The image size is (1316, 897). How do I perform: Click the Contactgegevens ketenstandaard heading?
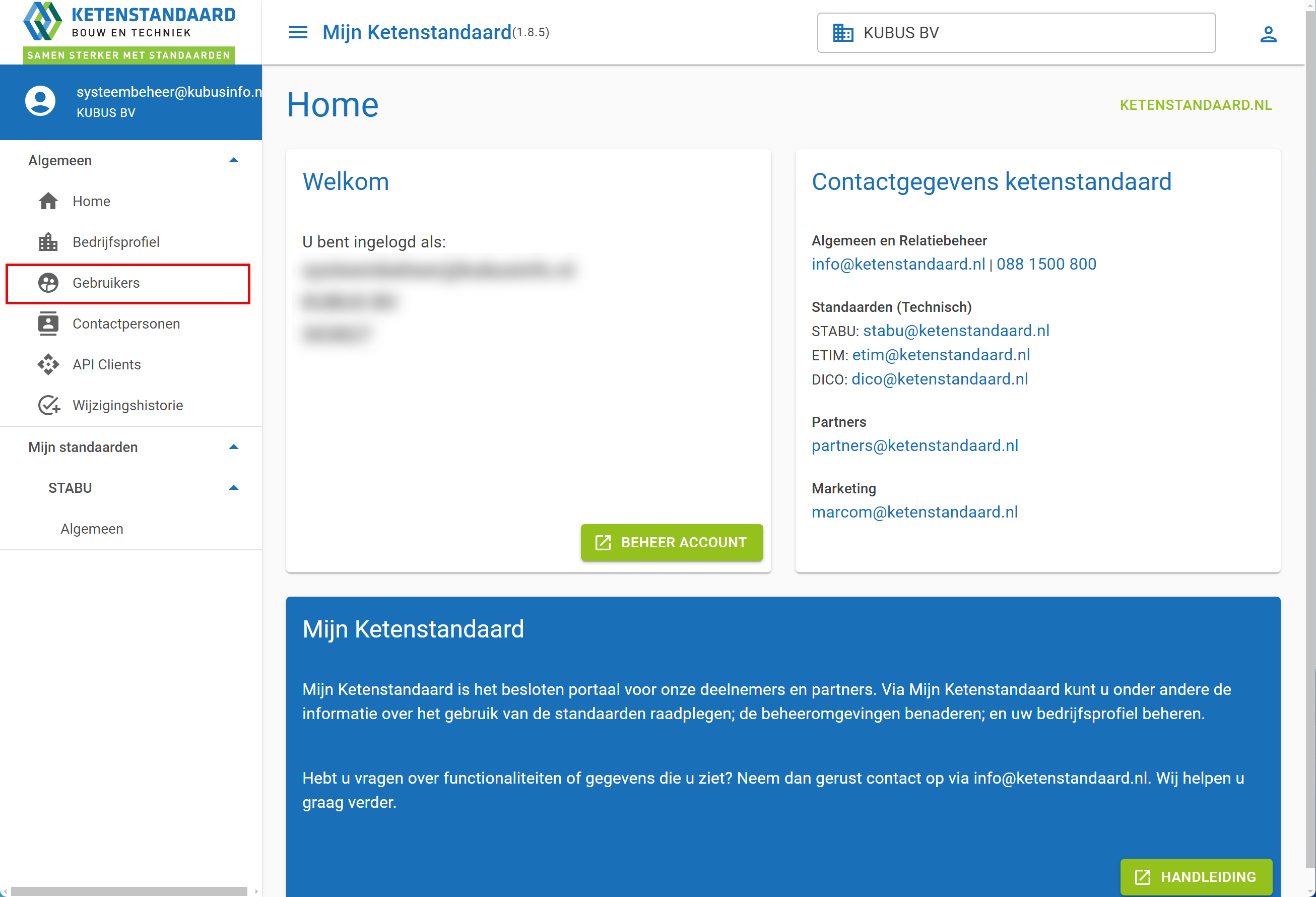(992, 182)
